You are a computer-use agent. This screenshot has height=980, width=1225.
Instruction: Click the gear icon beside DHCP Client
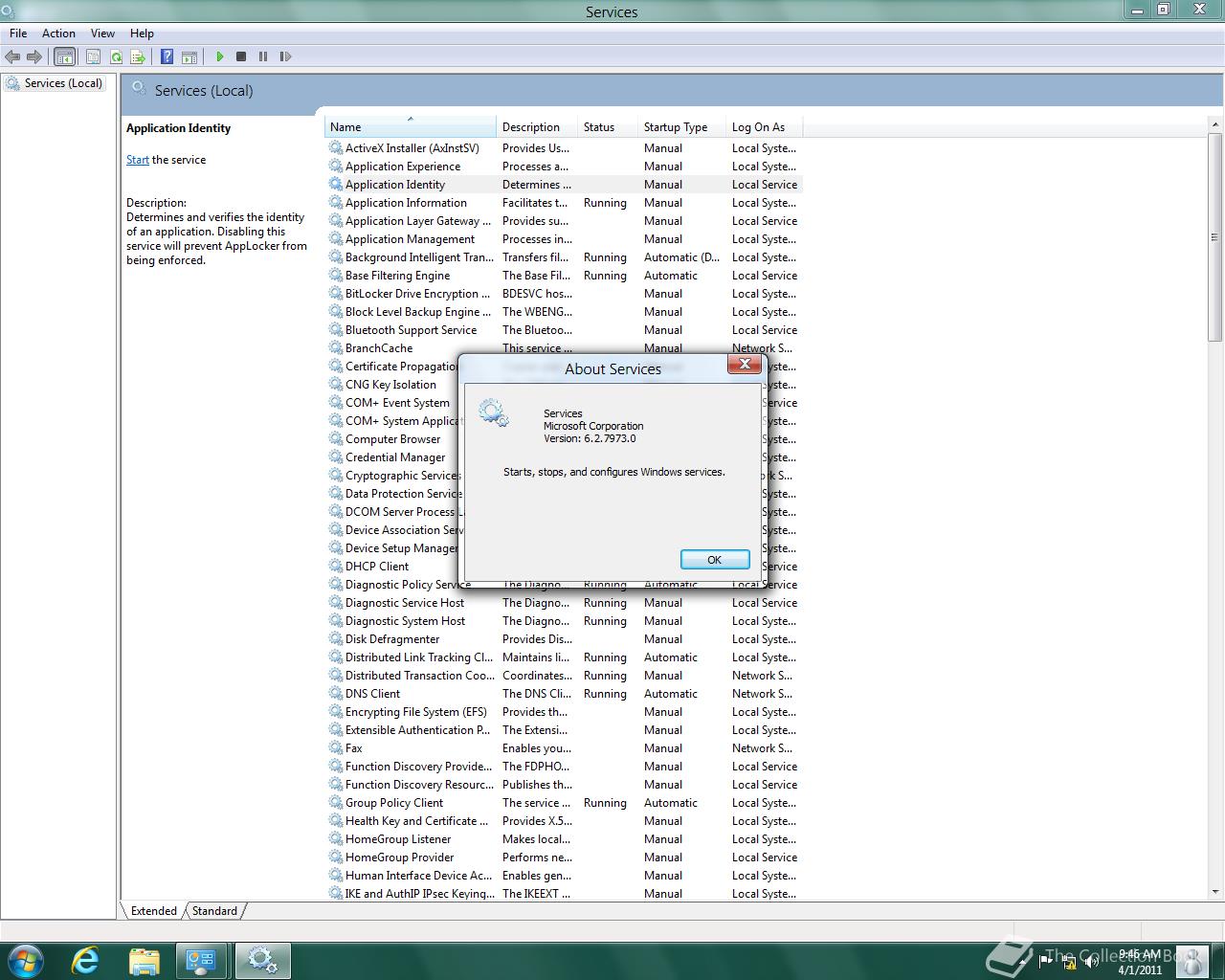click(335, 566)
